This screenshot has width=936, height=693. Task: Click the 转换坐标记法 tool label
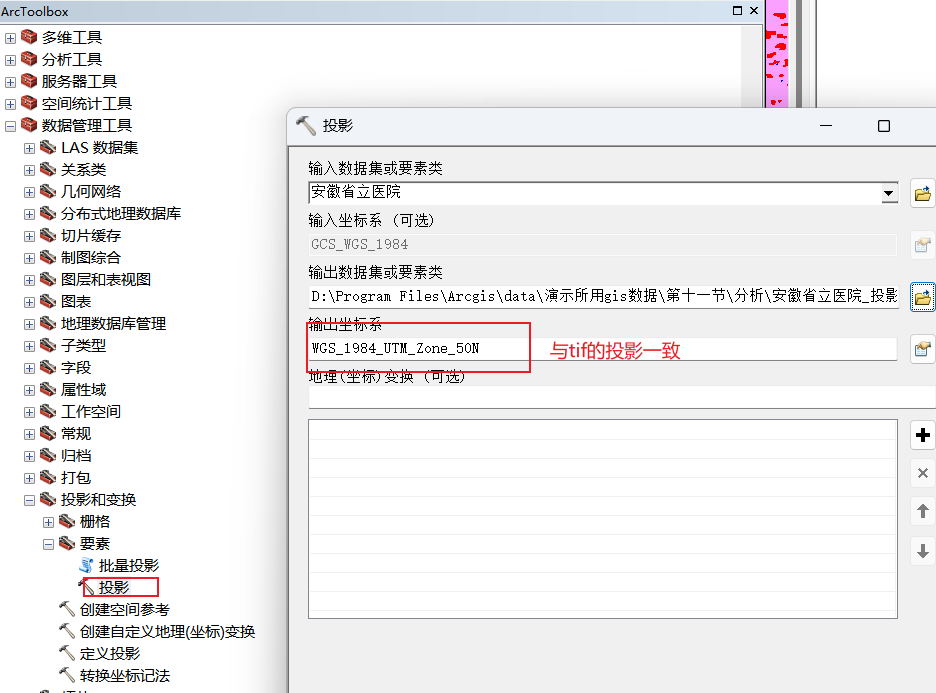click(x=125, y=676)
